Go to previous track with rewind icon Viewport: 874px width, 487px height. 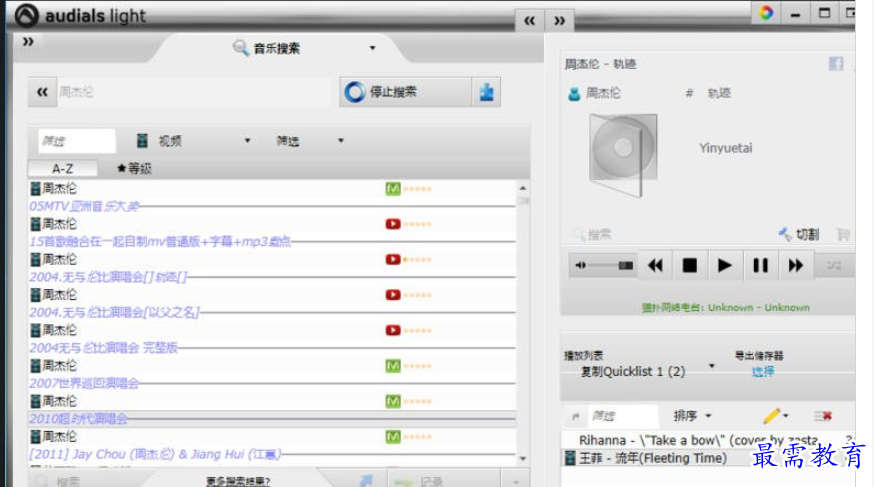[656, 265]
